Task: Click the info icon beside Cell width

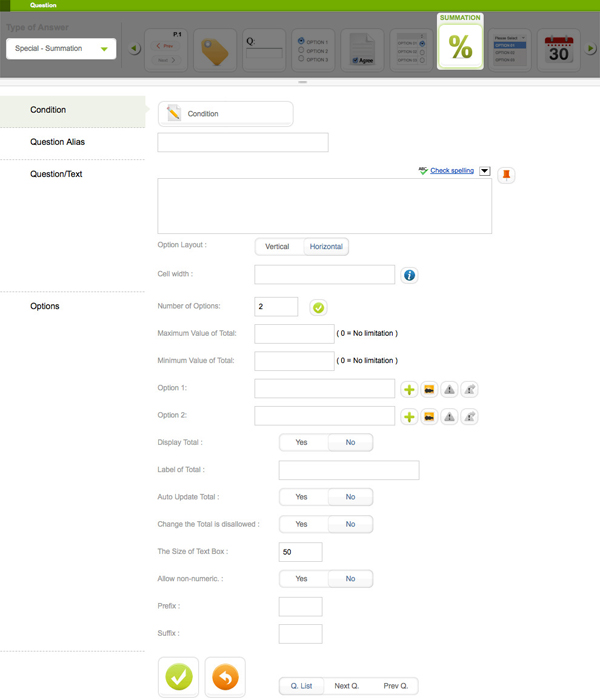Action: coord(409,275)
